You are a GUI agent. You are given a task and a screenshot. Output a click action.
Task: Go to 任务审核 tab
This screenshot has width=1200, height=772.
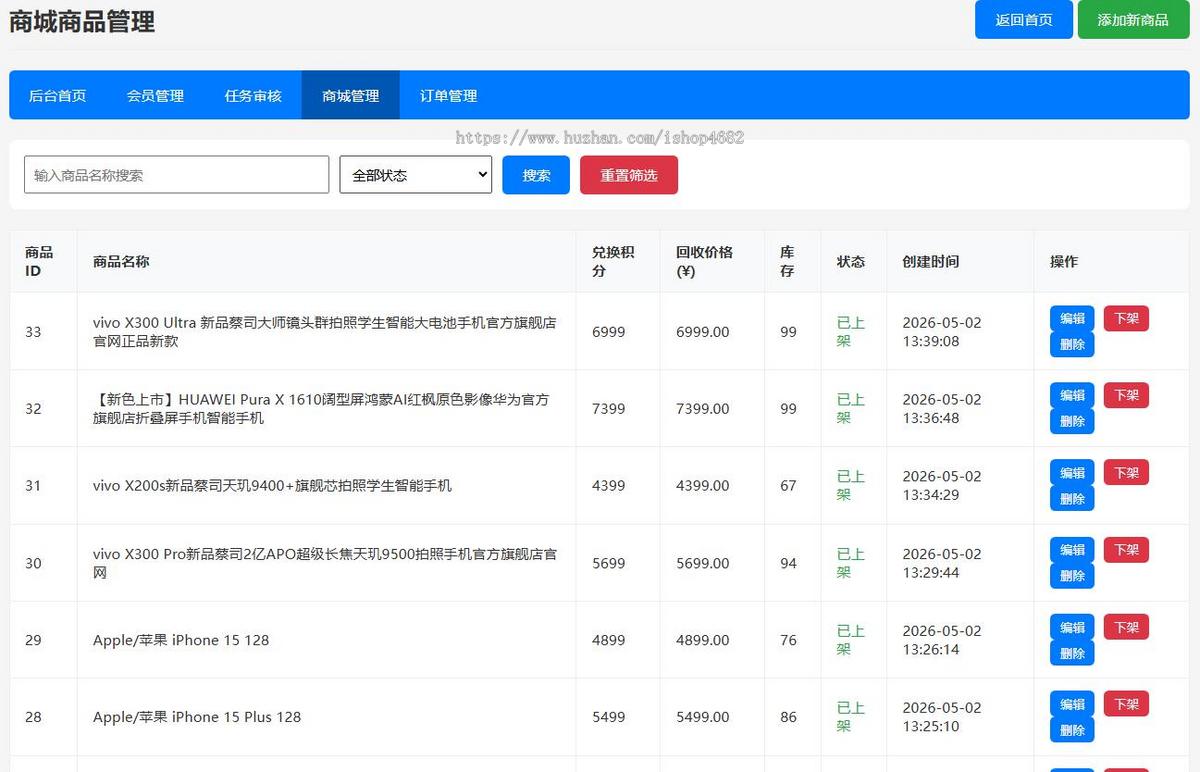point(253,96)
